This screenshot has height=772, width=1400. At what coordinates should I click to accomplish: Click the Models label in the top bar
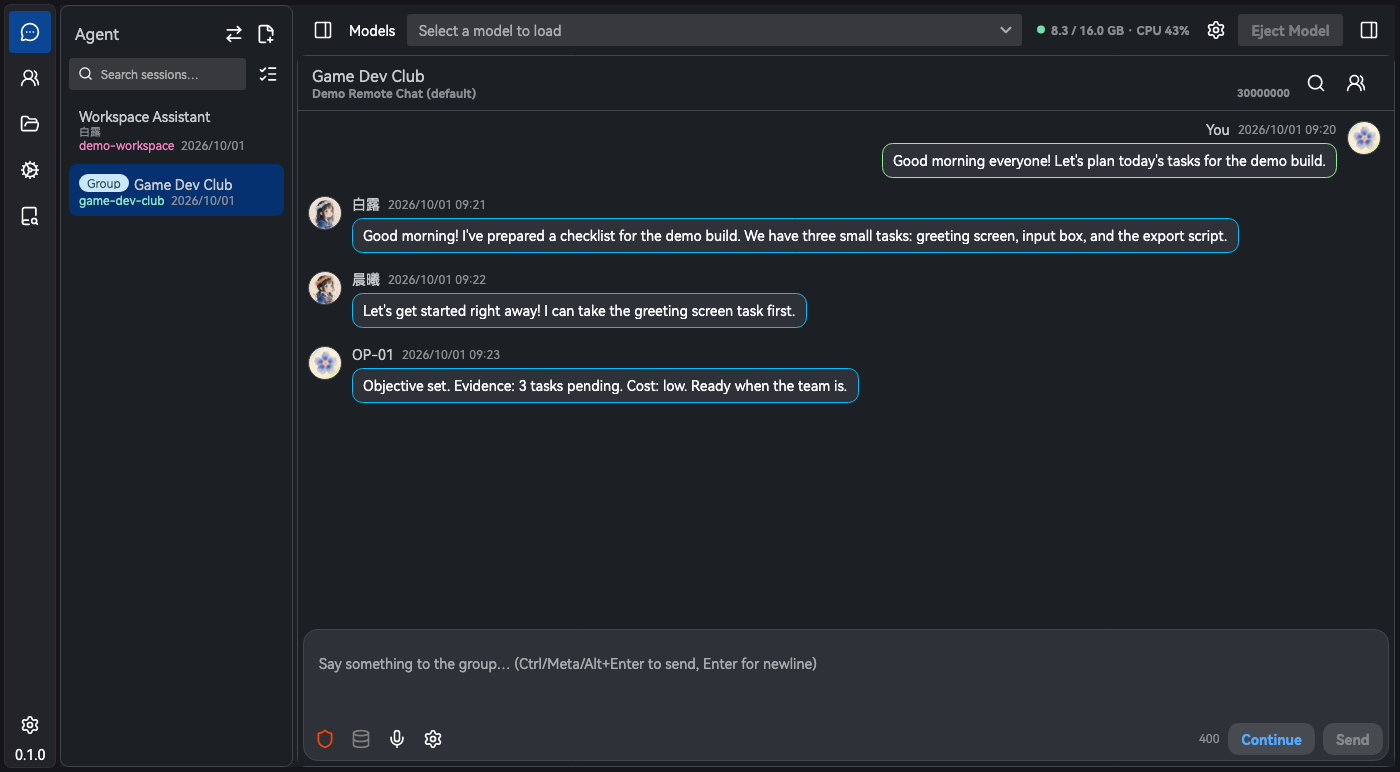coord(372,31)
